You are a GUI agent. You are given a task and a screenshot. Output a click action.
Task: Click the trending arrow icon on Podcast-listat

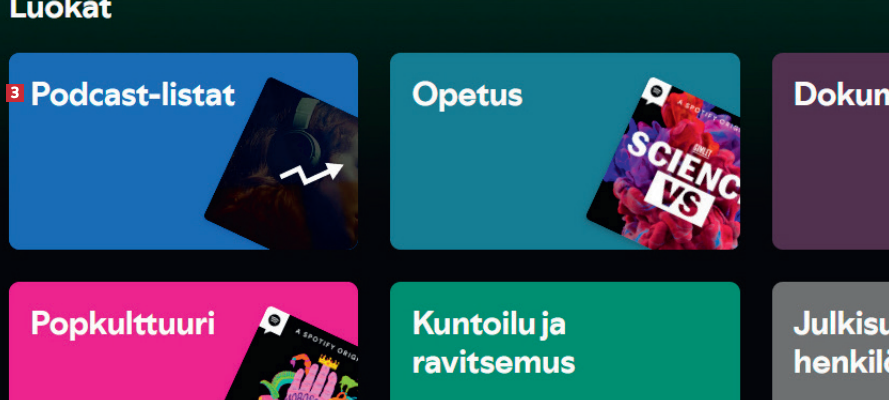[x=312, y=174]
